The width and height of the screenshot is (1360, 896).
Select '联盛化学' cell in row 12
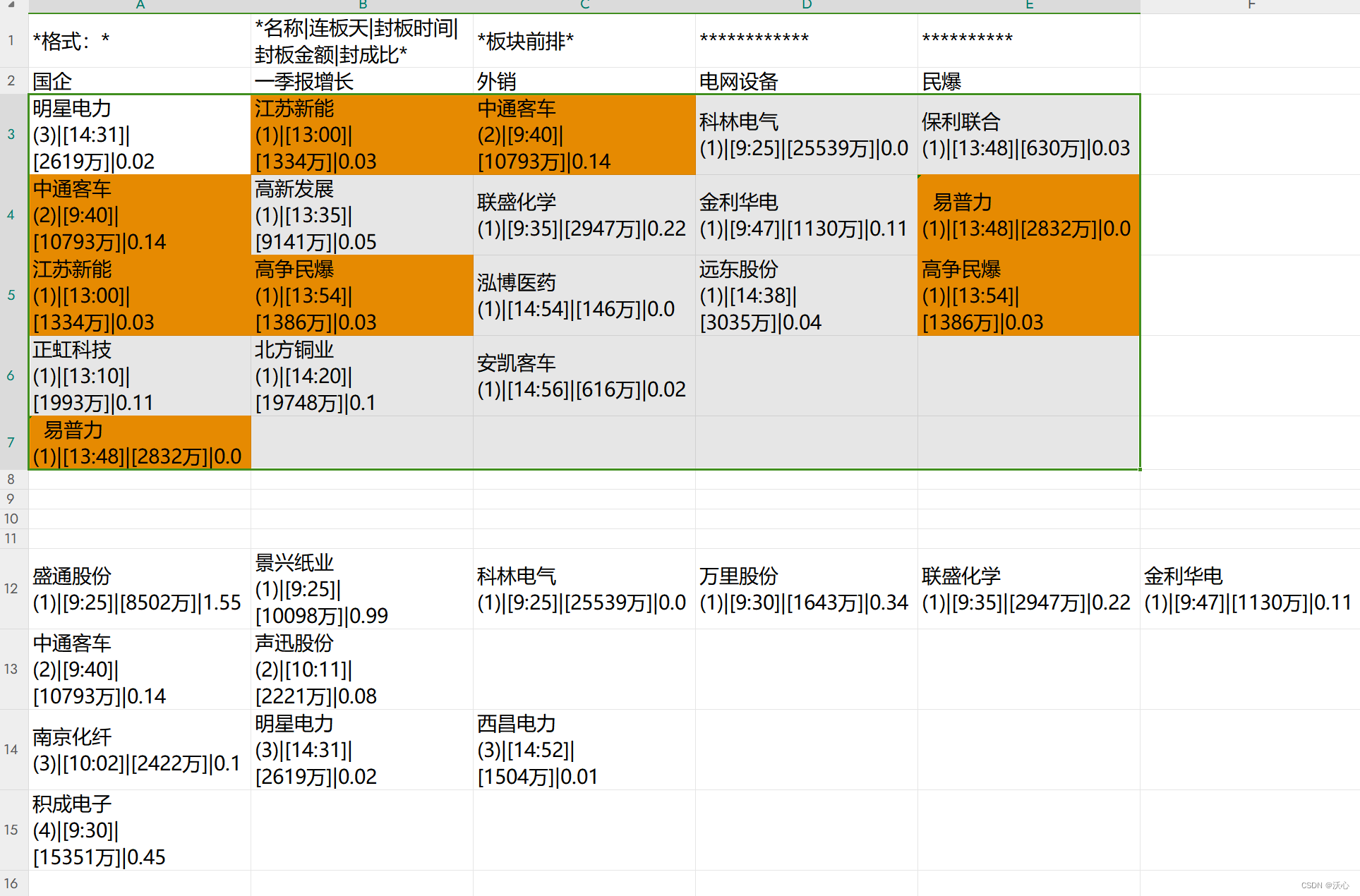[x=1029, y=589]
